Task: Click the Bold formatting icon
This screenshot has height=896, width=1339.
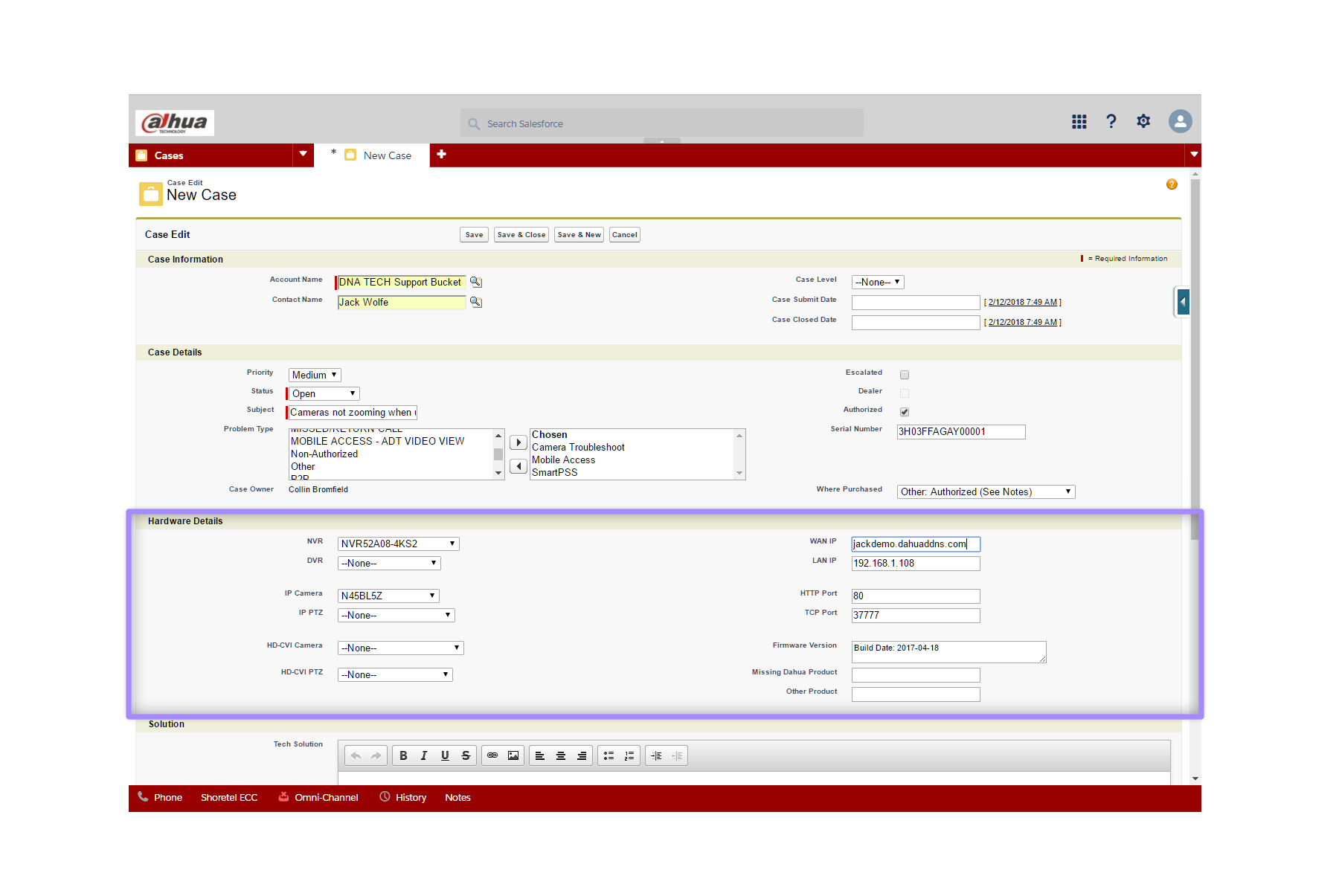Action: [403, 755]
